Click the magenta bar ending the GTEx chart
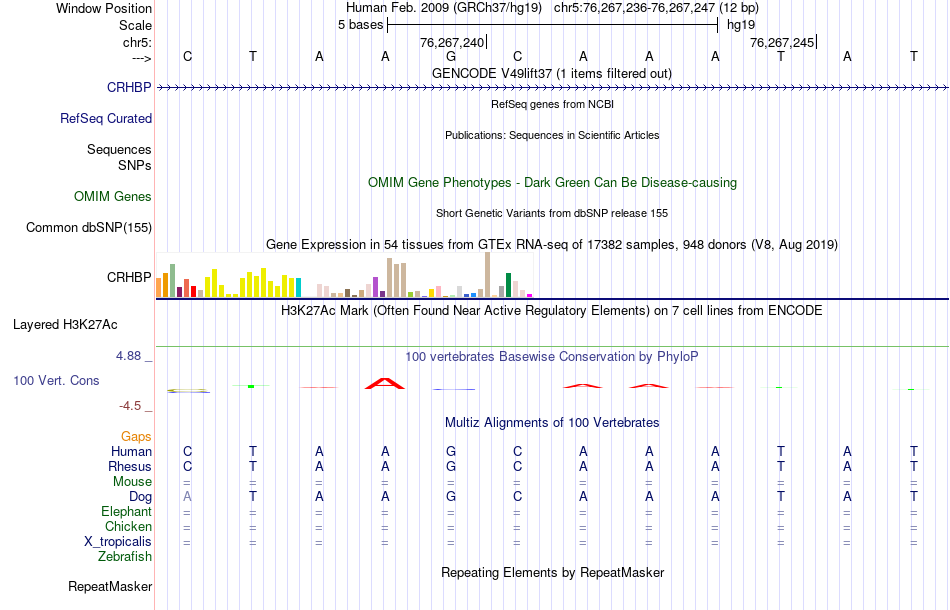This screenshot has height=610, width=950. 530,296
